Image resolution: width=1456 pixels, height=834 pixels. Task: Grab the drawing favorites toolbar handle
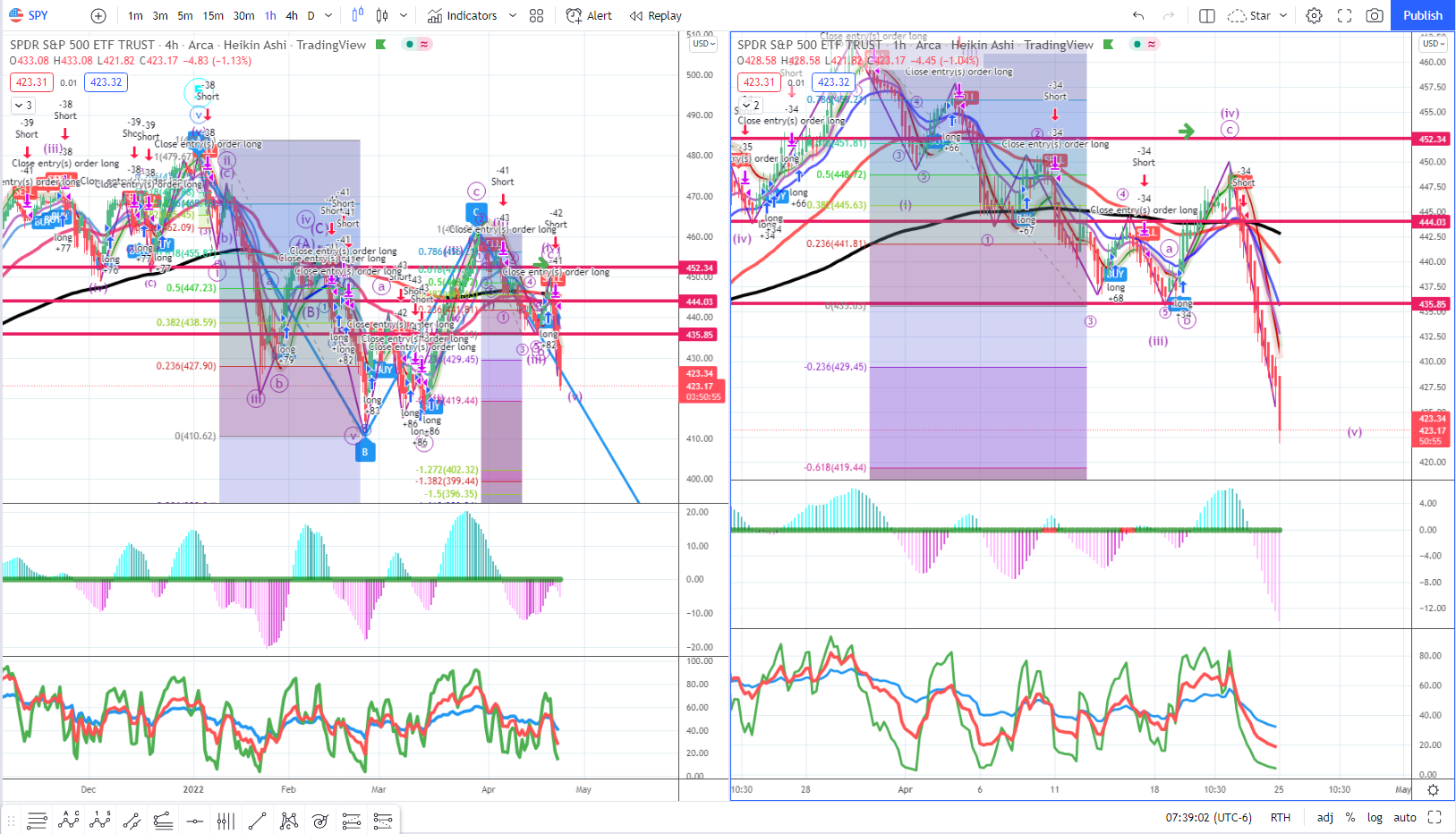[12, 820]
